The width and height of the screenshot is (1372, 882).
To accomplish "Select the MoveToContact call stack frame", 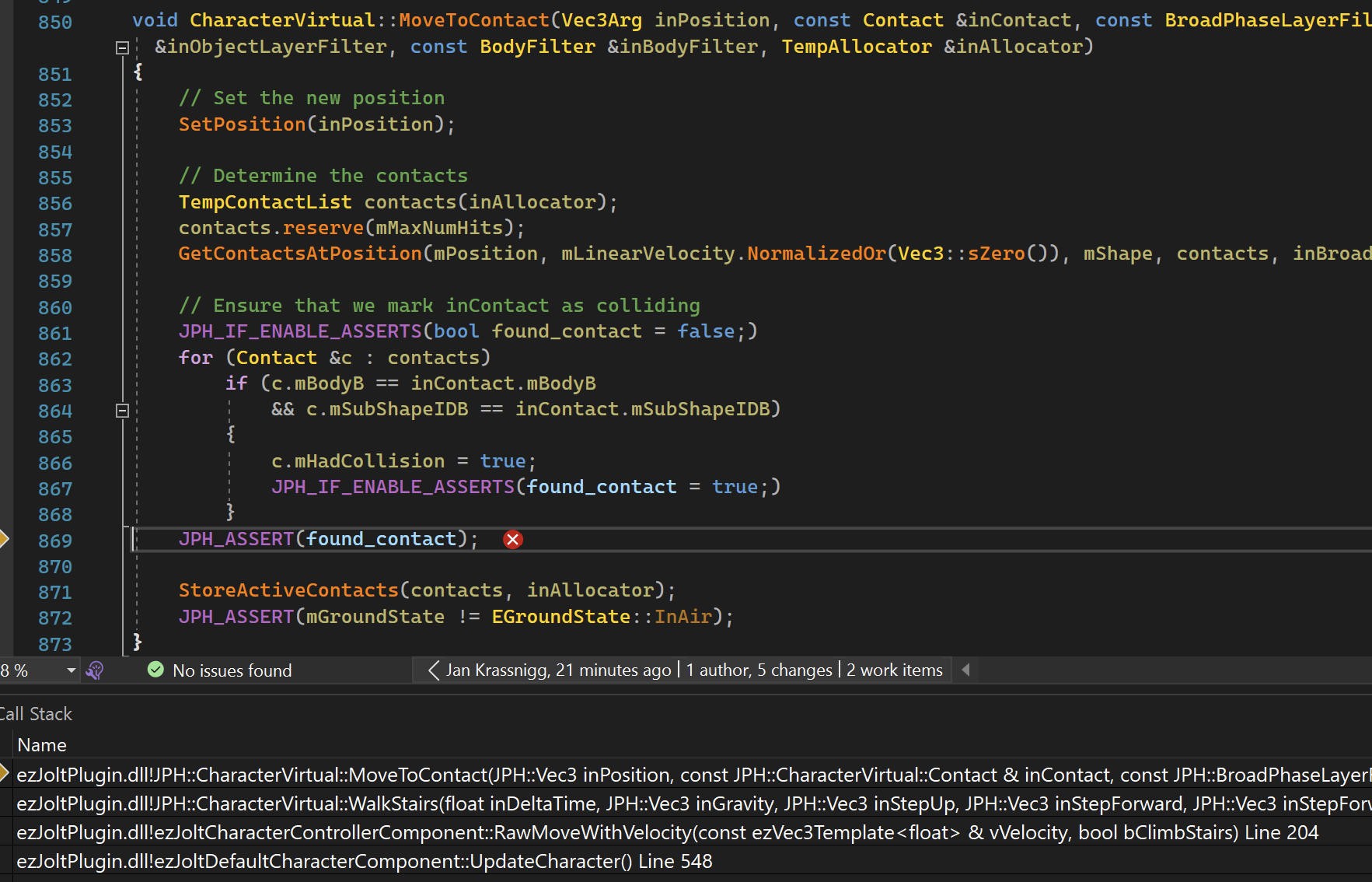I will 693,775.
